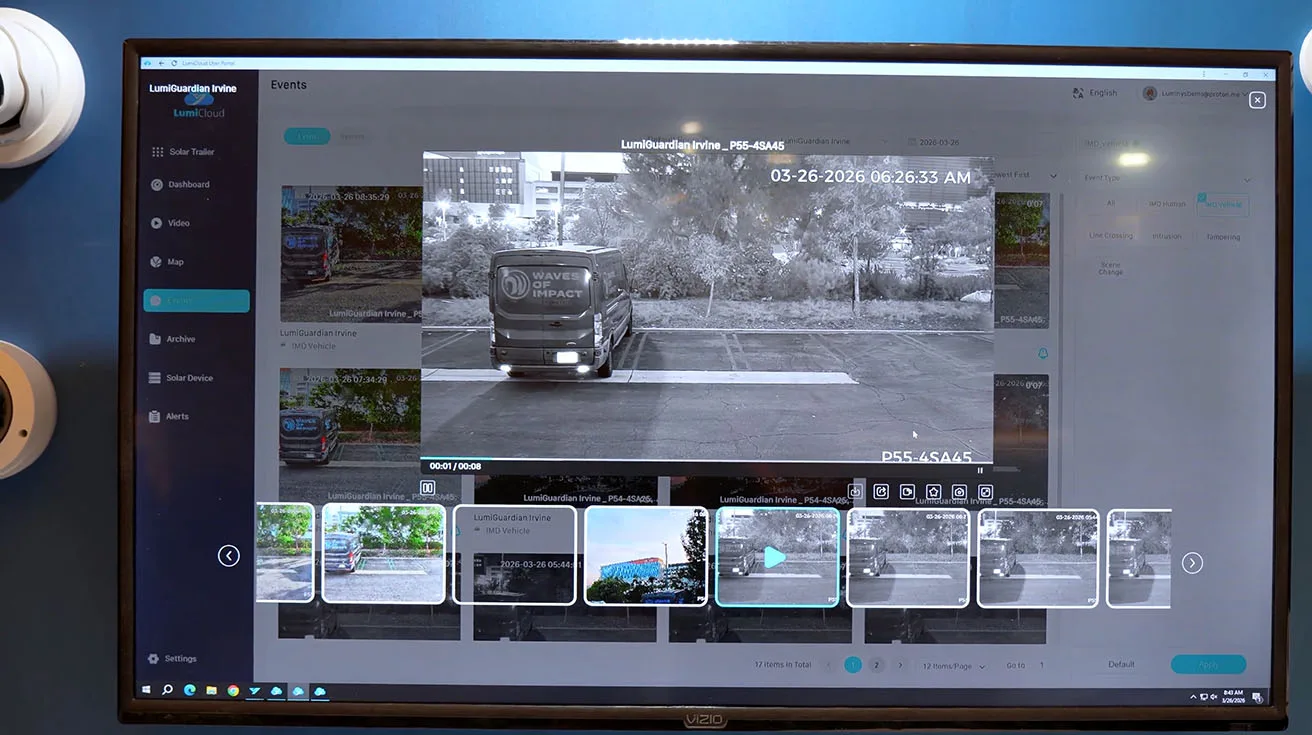Click the favorite star icon below video

click(x=933, y=492)
